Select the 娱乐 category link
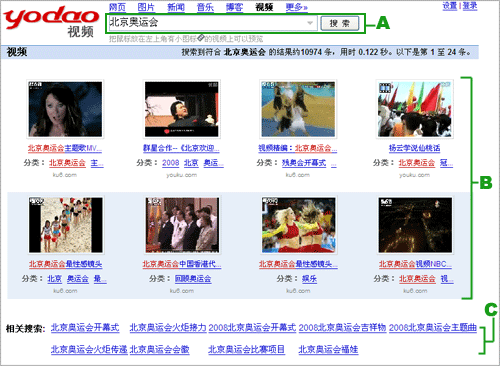 coord(309,279)
